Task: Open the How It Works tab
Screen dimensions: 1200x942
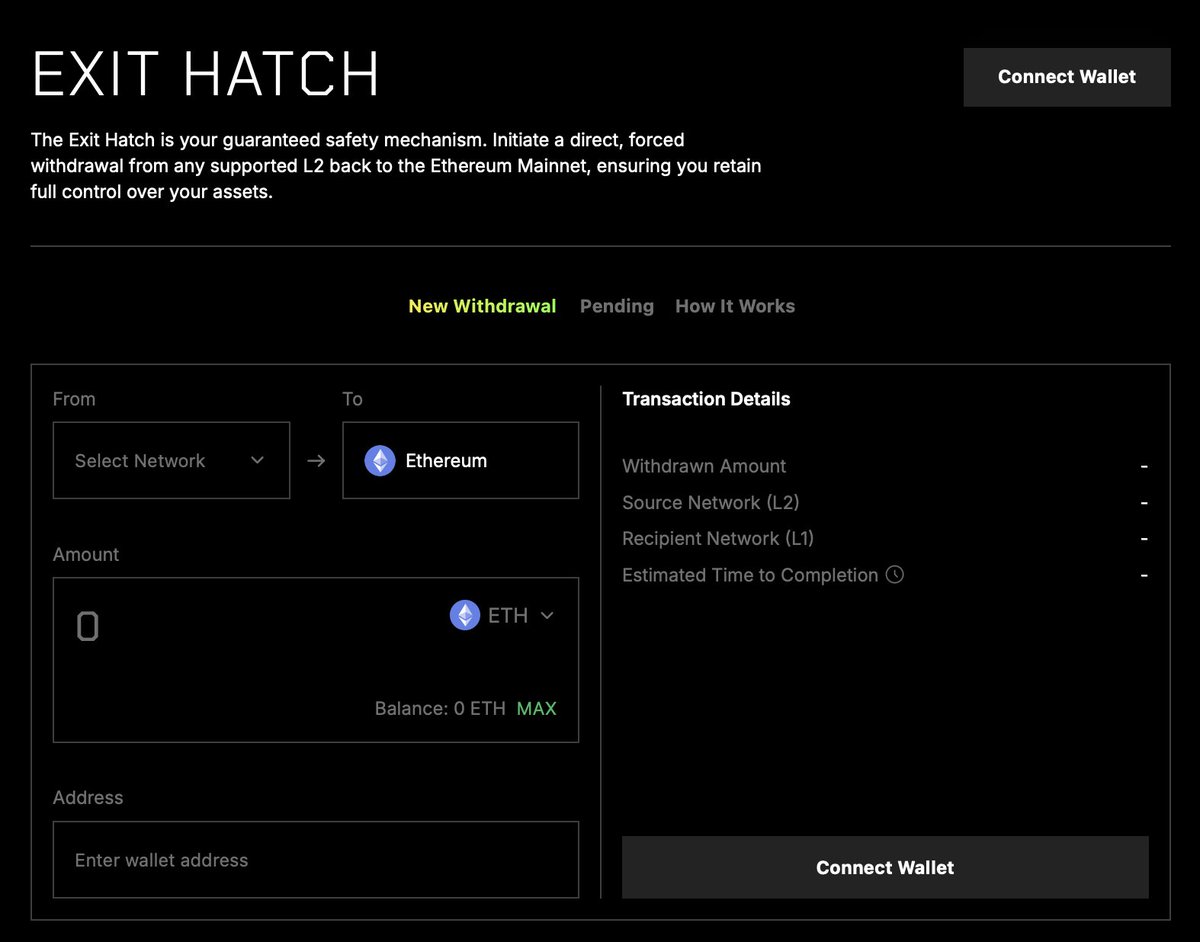Action: pyautogui.click(x=735, y=306)
